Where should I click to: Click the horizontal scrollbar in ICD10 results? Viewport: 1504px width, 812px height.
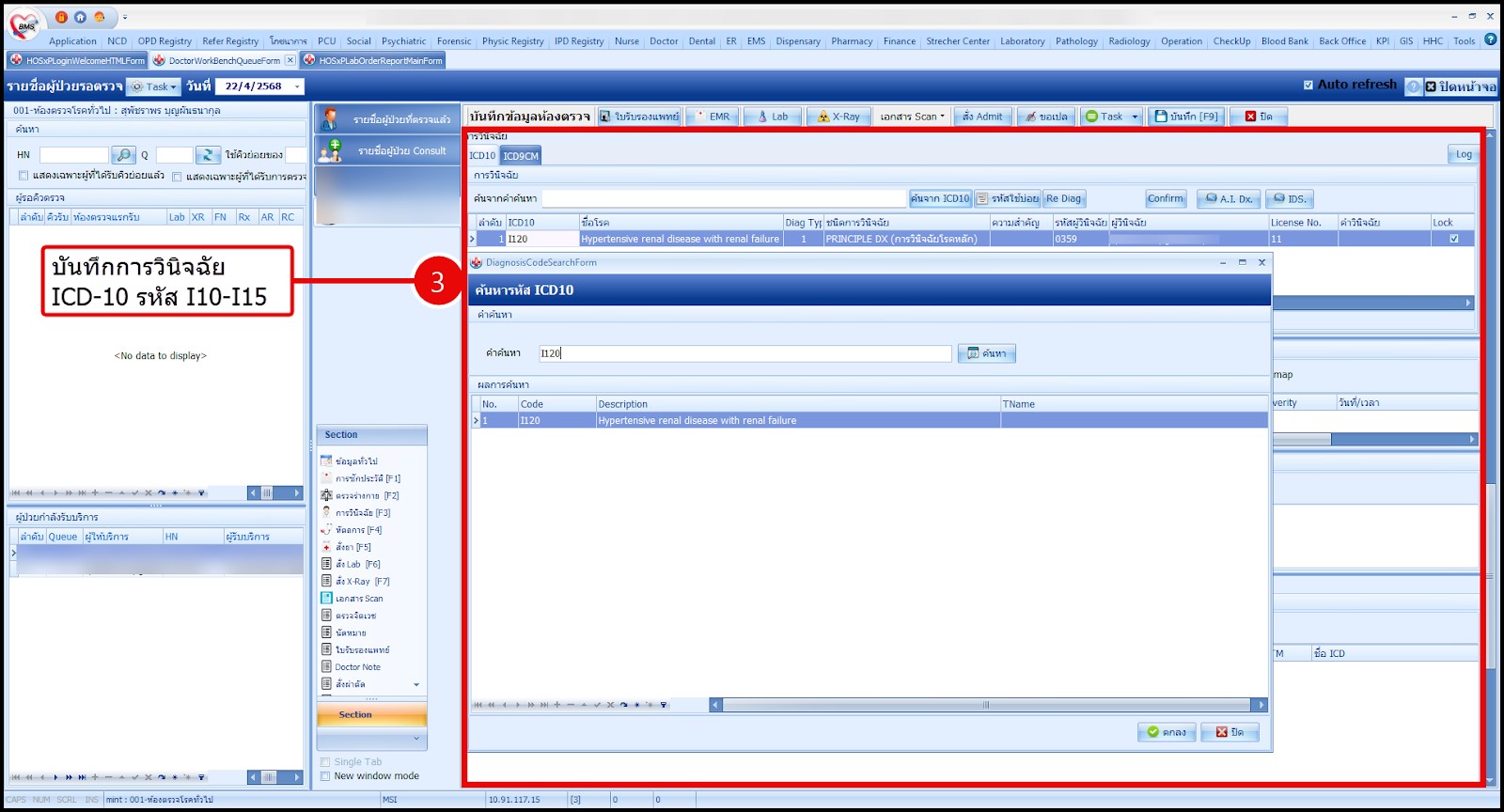(x=987, y=705)
